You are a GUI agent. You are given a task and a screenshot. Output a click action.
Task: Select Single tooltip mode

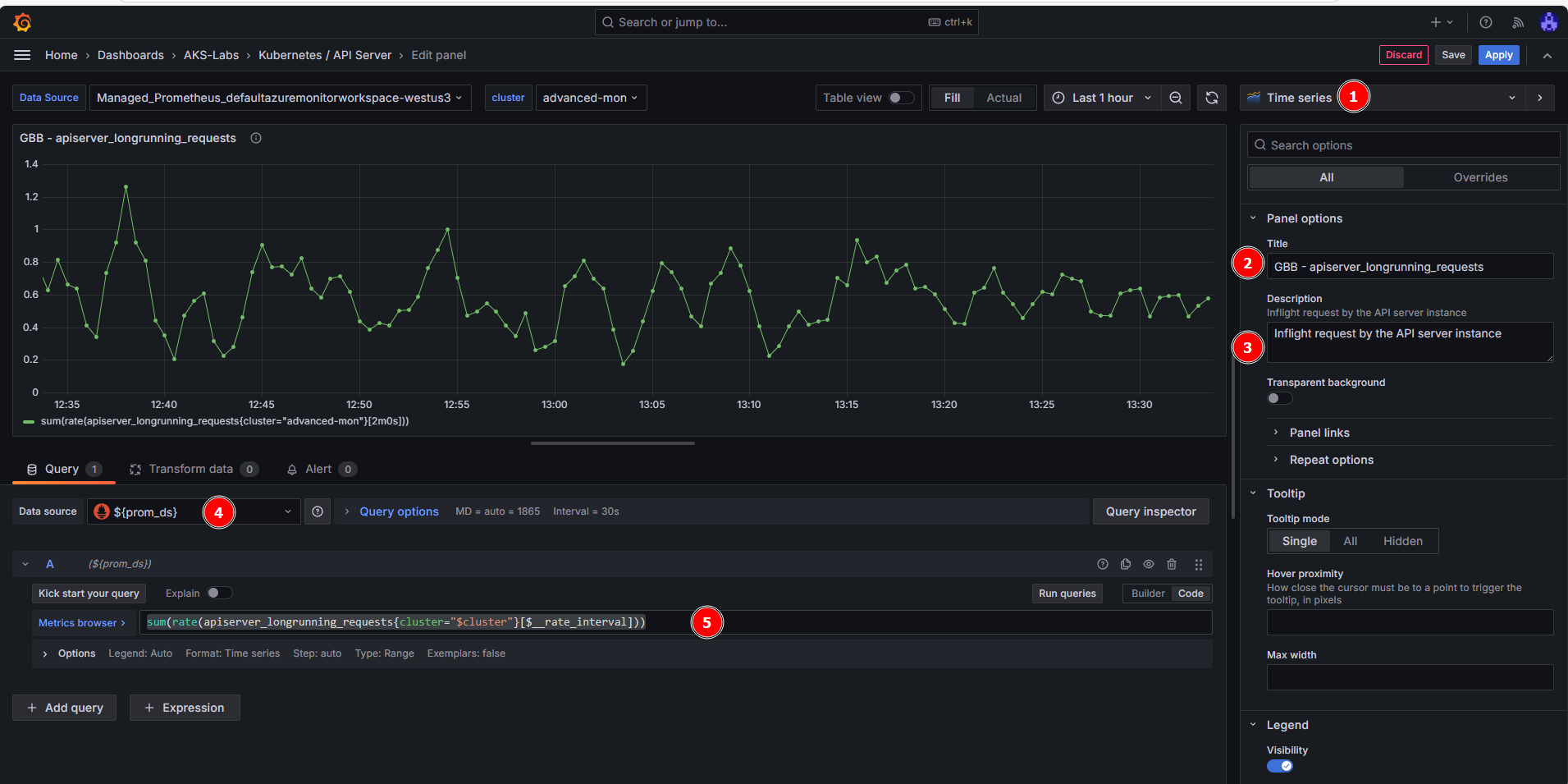(x=1299, y=541)
